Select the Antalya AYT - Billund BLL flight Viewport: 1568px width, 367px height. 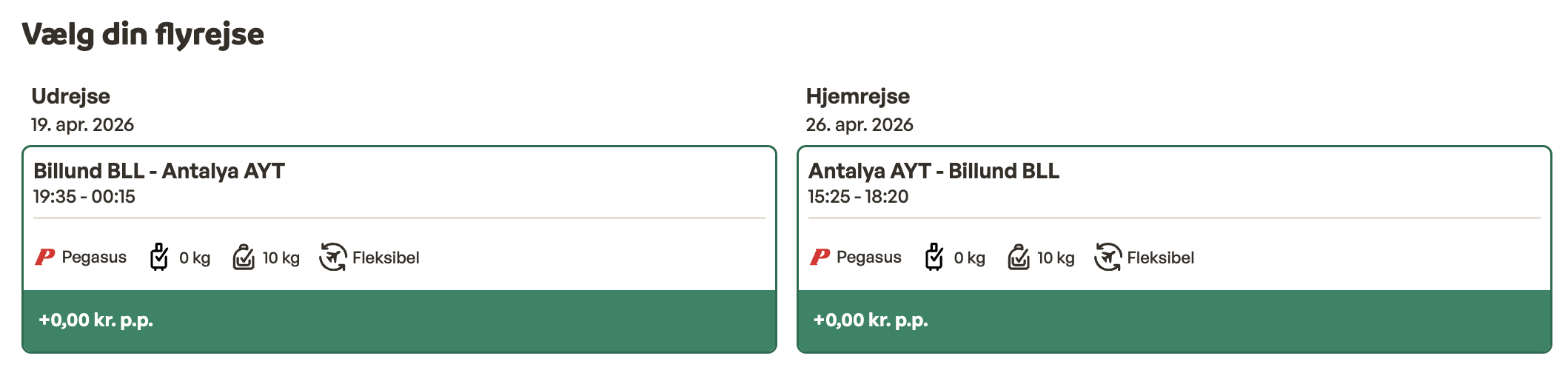(934, 171)
